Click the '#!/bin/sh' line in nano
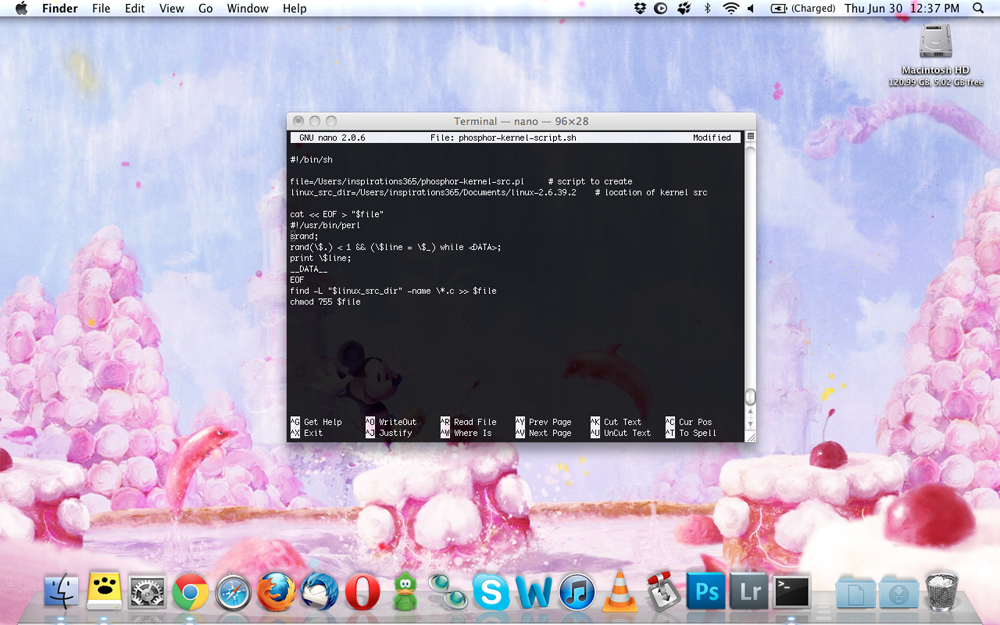The width and height of the screenshot is (1000, 625). point(311,159)
